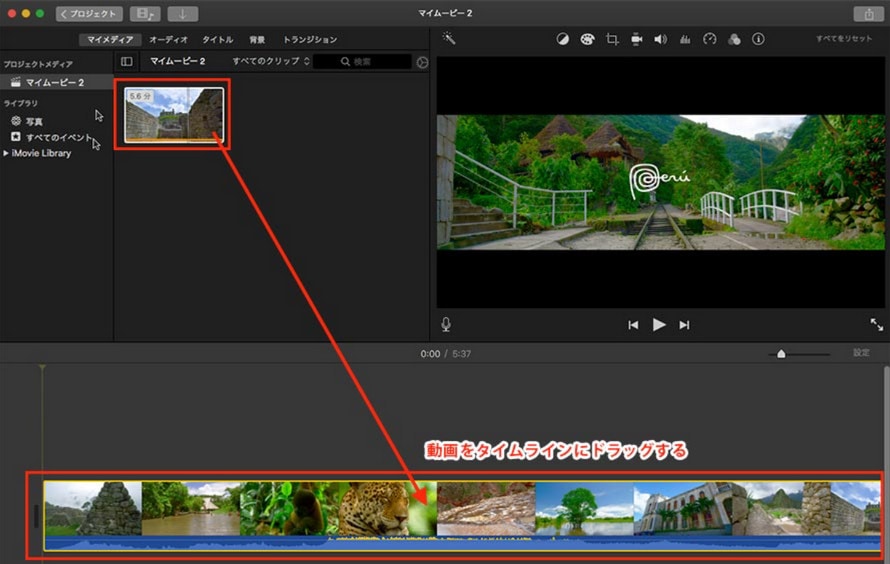This screenshot has width=890, height=564.
Task: Open the color correction palette tool
Action: (587, 39)
